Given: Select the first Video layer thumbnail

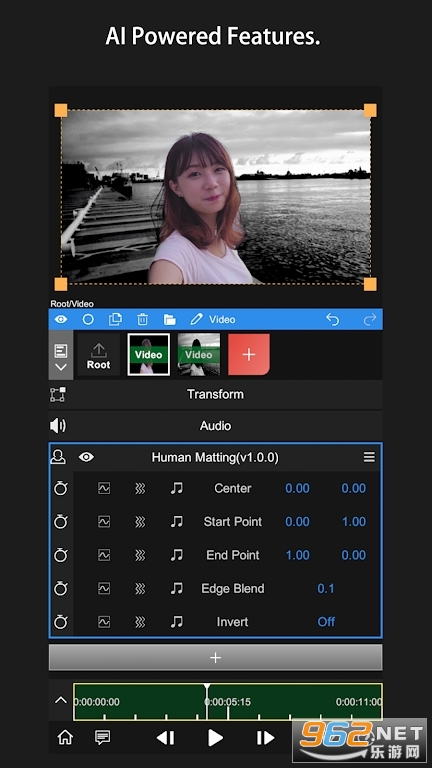Looking at the screenshot, I should pos(148,355).
